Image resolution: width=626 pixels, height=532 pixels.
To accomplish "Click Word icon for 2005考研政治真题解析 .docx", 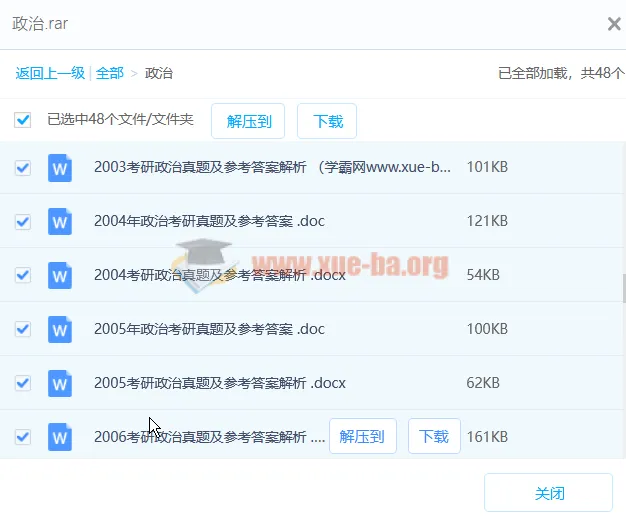I will coord(60,383).
